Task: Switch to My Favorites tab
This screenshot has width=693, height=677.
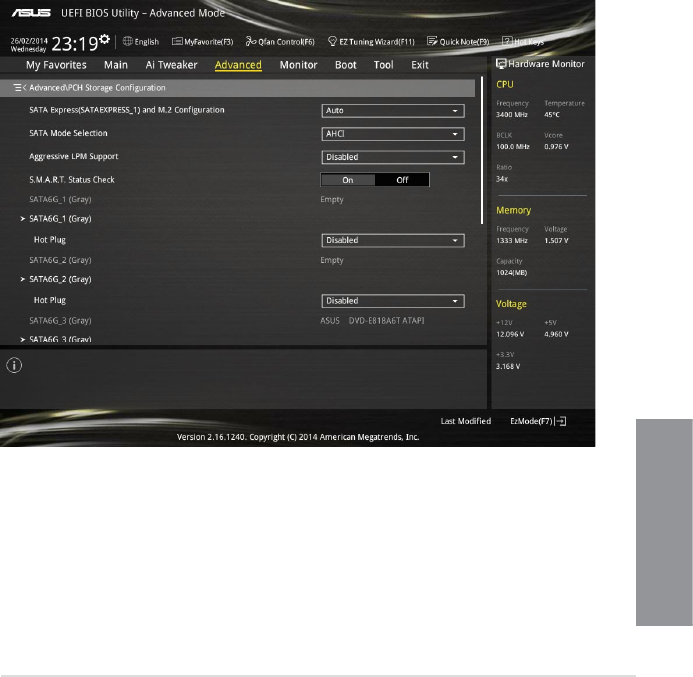Action: click(x=56, y=65)
